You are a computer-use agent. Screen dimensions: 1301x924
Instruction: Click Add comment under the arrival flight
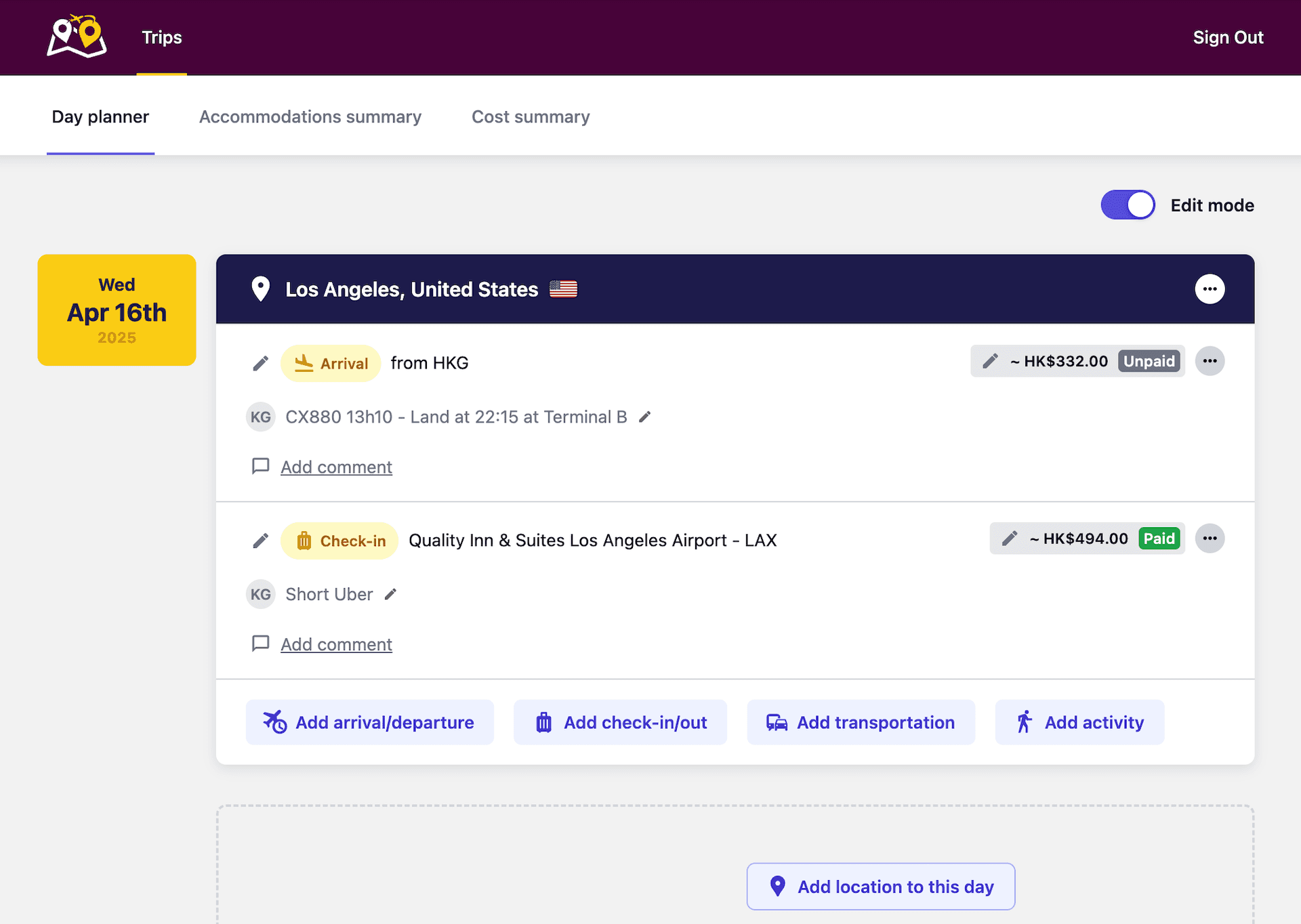[x=335, y=467]
